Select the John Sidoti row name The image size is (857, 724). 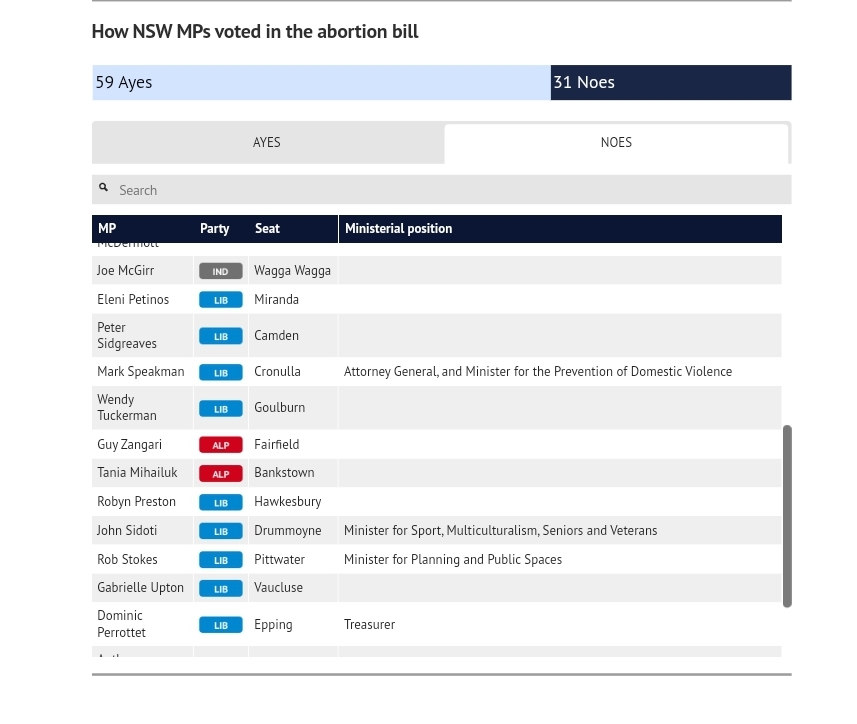127,531
